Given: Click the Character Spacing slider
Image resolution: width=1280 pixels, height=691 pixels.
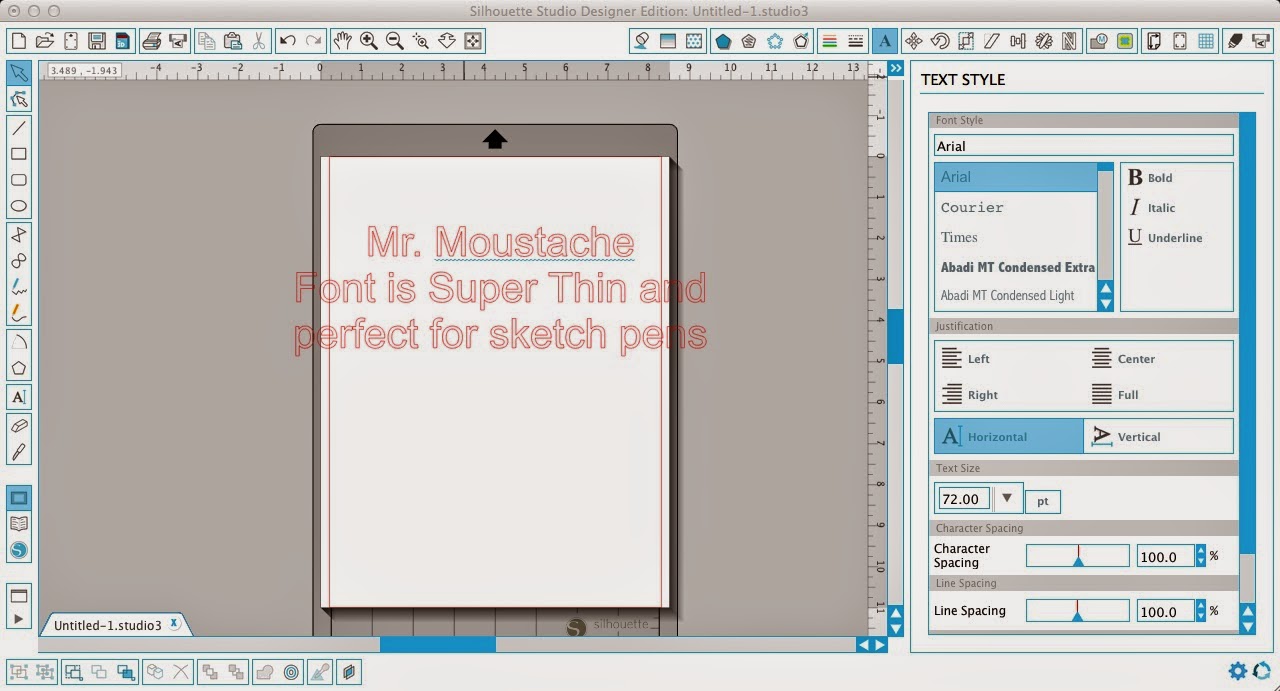Looking at the screenshot, I should pos(1077,556).
